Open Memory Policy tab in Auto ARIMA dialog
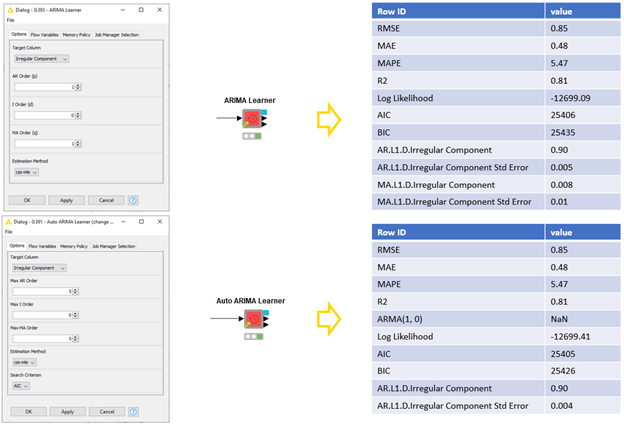The image size is (624, 425). click(74, 246)
